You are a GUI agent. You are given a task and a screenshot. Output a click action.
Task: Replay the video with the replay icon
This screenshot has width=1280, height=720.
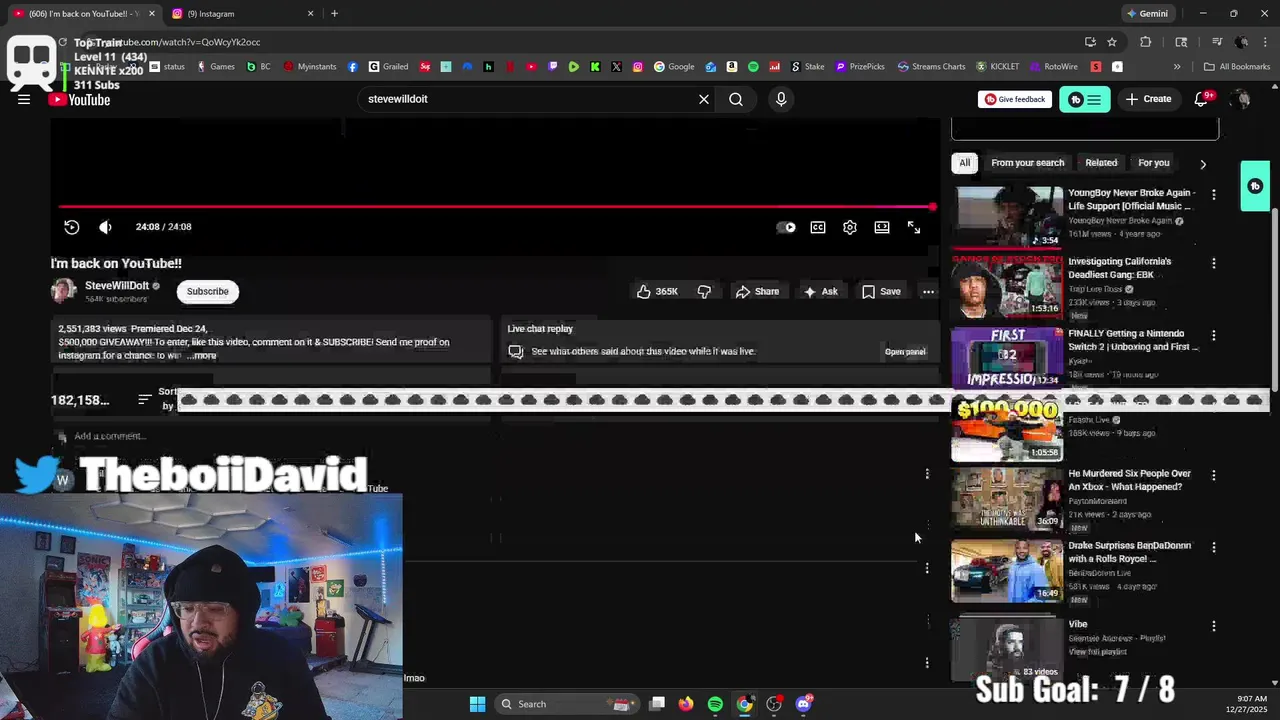coord(72,227)
